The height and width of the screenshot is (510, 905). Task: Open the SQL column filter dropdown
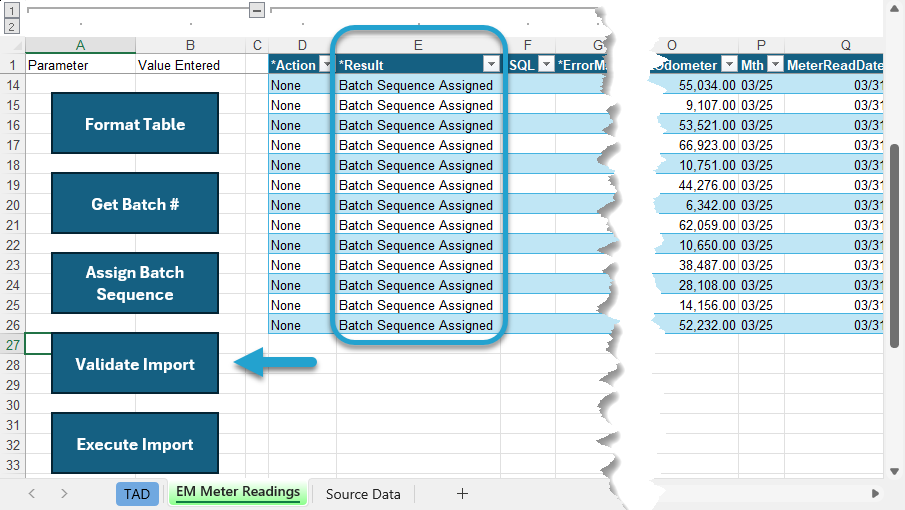(x=546, y=65)
